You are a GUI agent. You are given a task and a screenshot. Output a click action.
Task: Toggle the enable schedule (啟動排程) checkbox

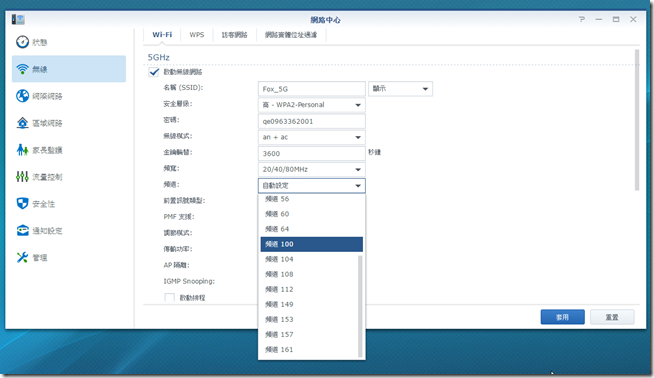click(x=169, y=297)
